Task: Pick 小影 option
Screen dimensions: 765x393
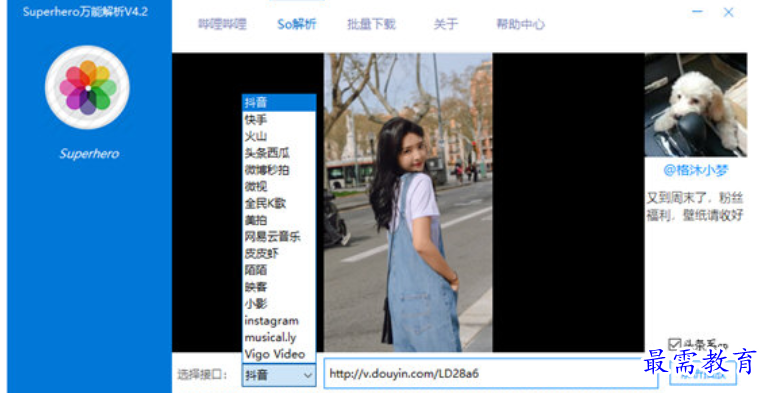Action: [x=279, y=304]
